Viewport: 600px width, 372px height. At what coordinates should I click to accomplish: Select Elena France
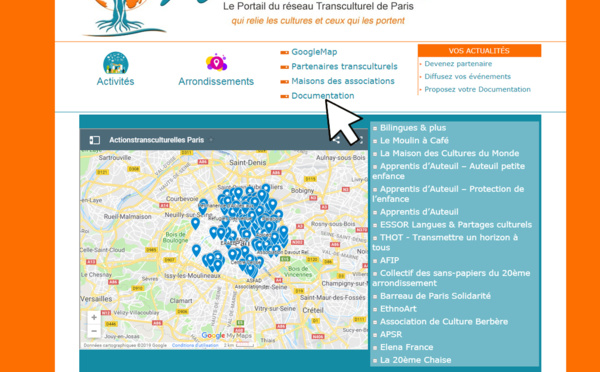pyautogui.click(x=406, y=347)
